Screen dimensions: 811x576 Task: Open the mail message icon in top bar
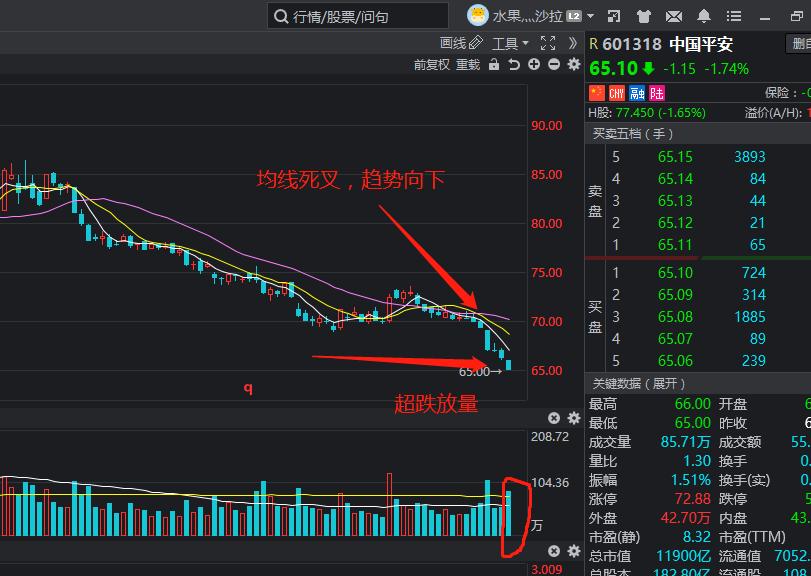pyautogui.click(x=672, y=15)
